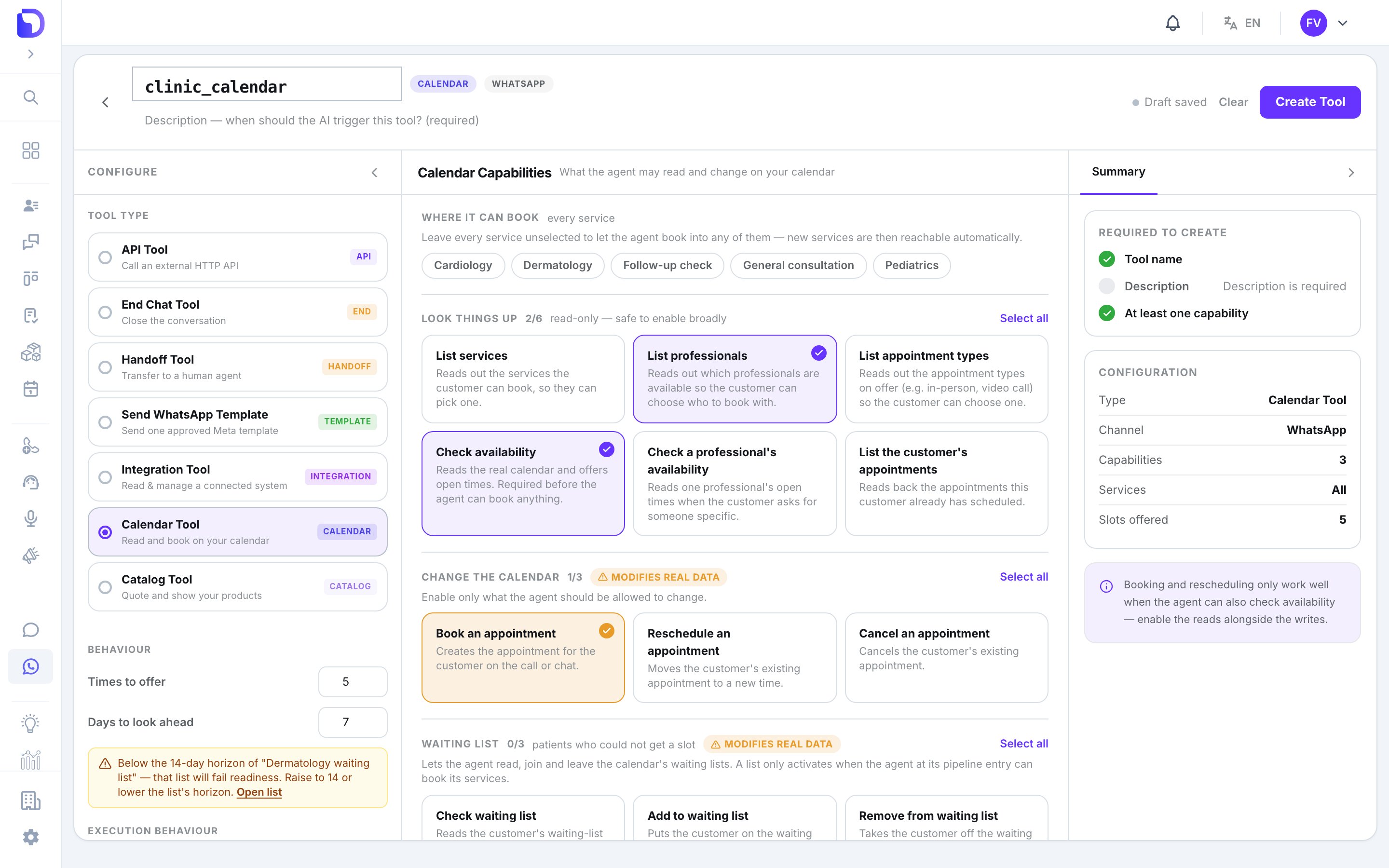Uncheck the Book an appointment capability
Image resolution: width=1389 pixels, height=868 pixels.
pyautogui.click(x=523, y=658)
